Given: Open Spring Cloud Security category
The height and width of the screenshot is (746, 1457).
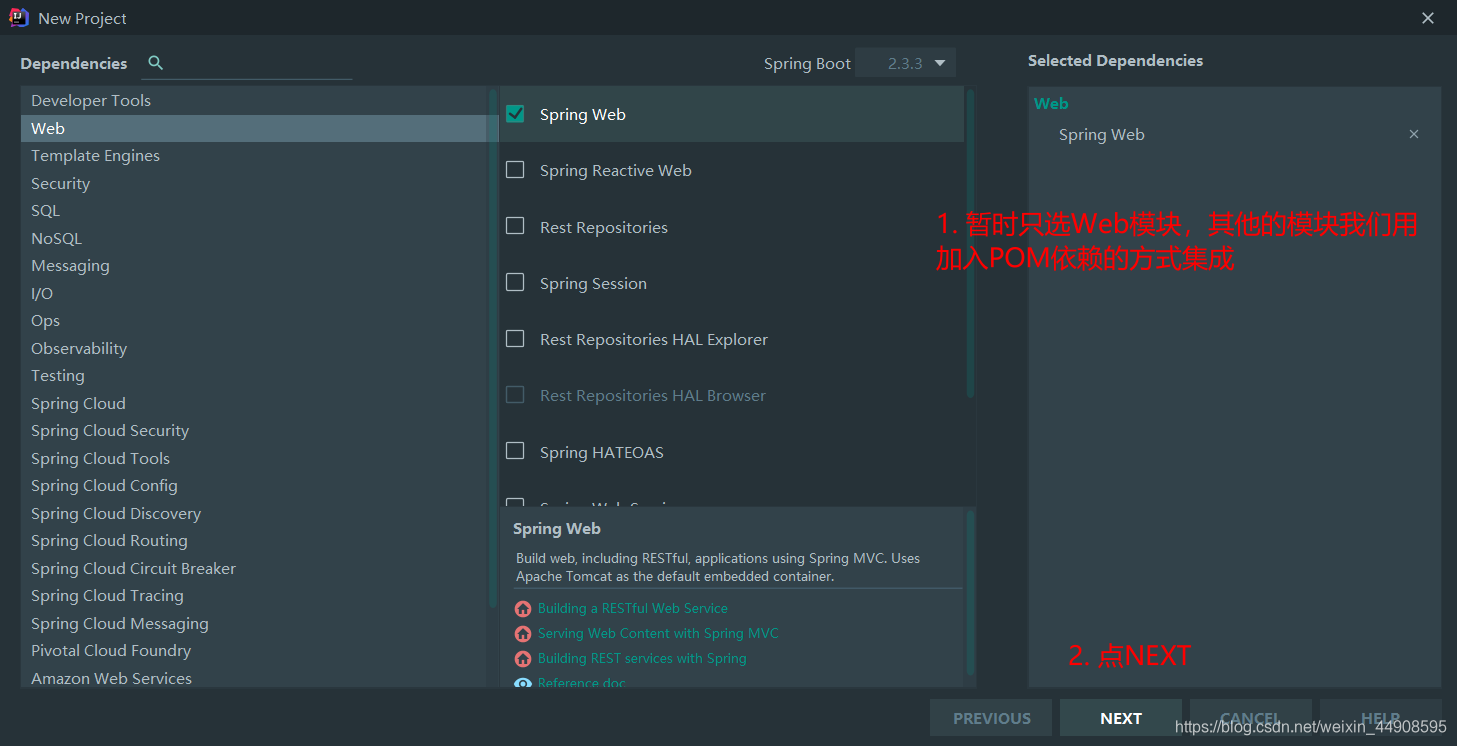Looking at the screenshot, I should [x=255, y=430].
